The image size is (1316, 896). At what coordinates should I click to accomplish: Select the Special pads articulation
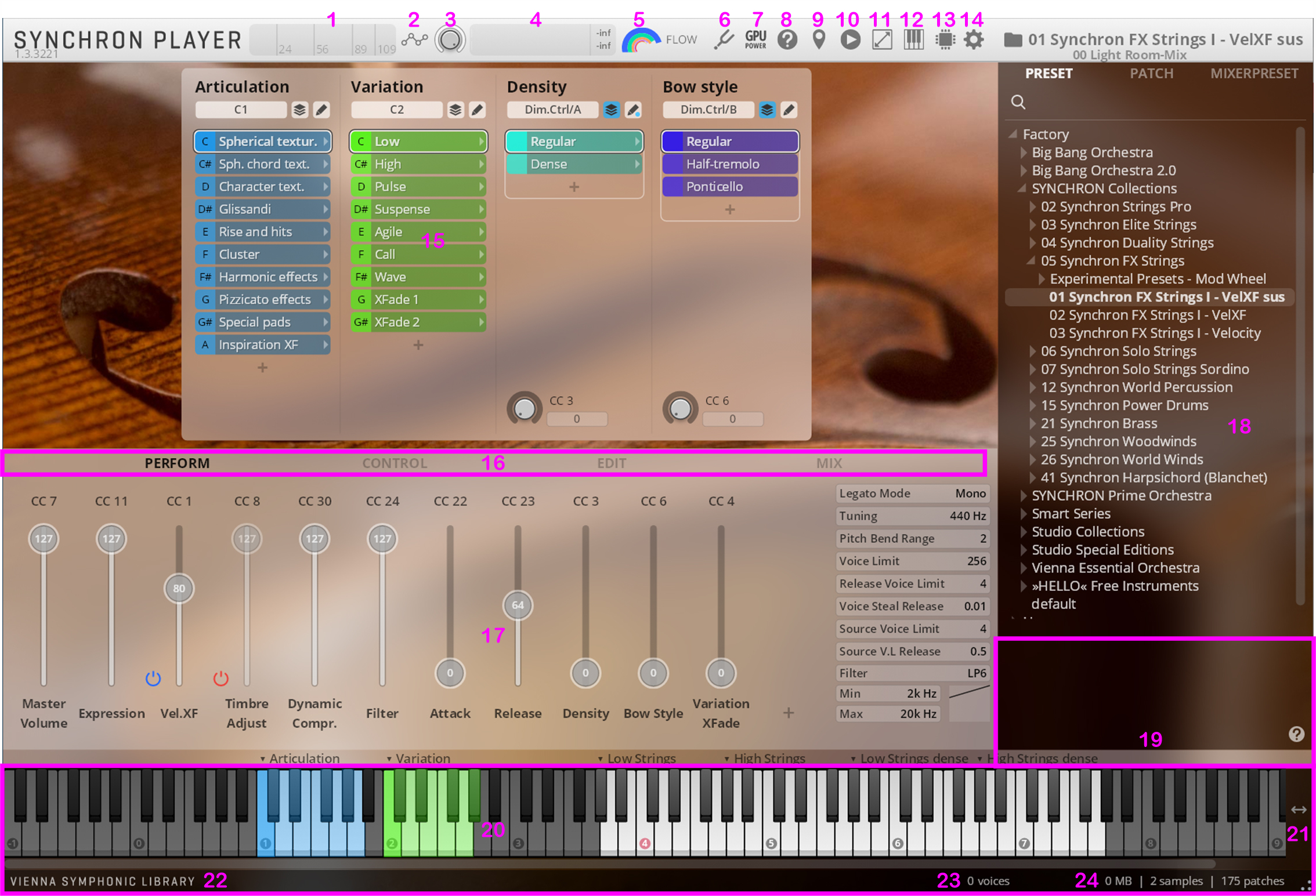pos(262,322)
